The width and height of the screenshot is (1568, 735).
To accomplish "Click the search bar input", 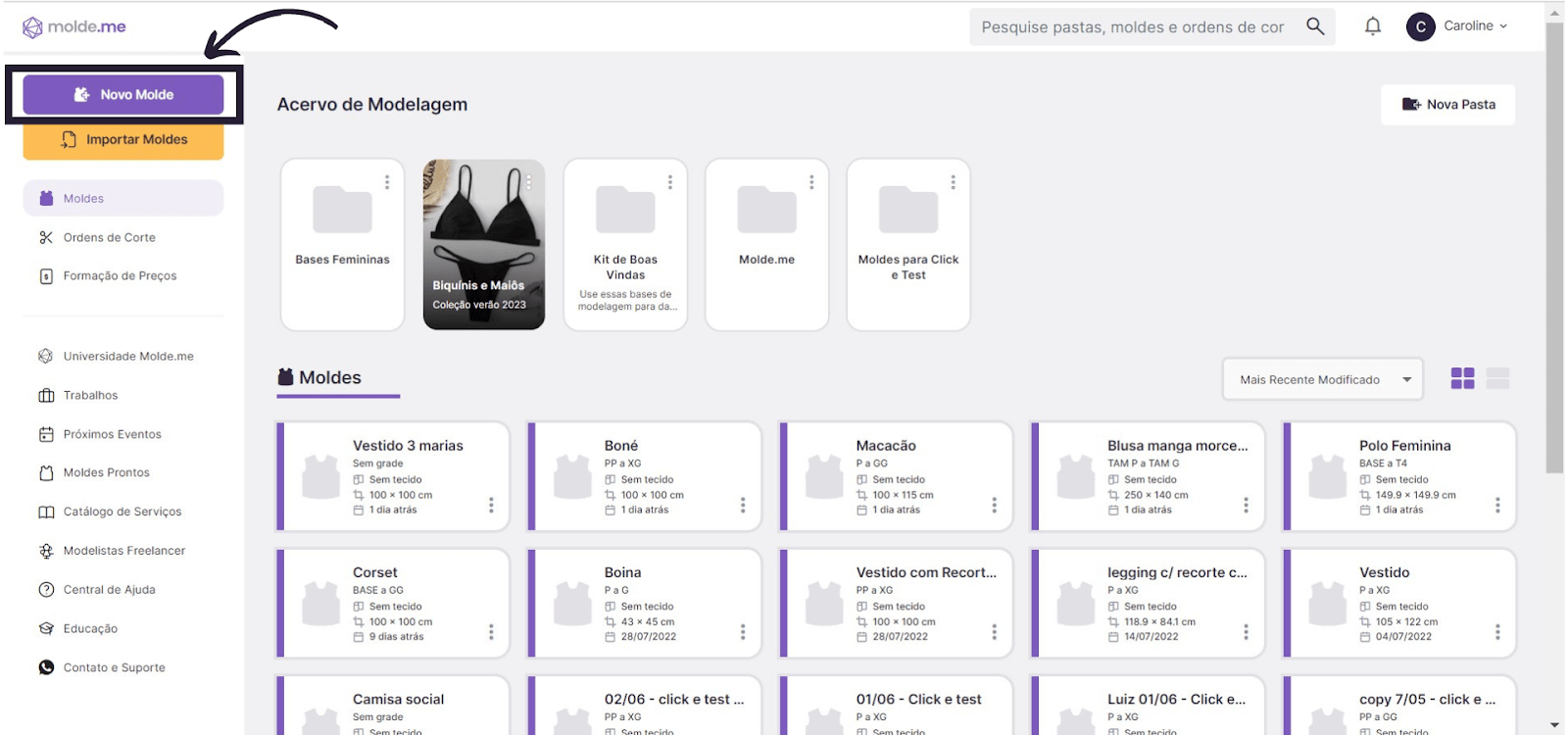I will pos(1153,26).
